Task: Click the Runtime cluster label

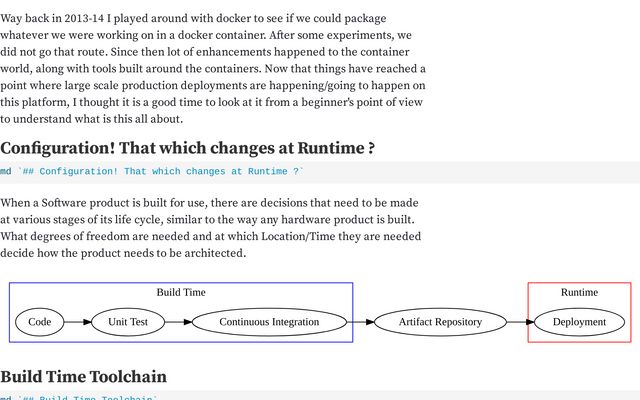Action: tap(579, 293)
